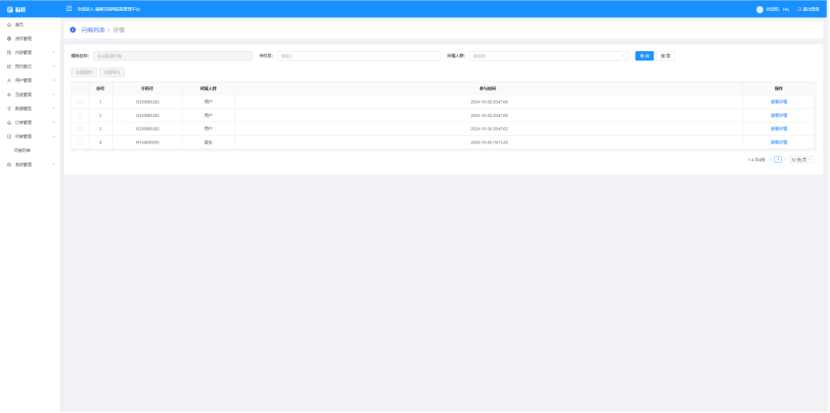Select 问卷列表 in the sidebar submenu
This screenshot has height=413, width=830.
point(23,150)
